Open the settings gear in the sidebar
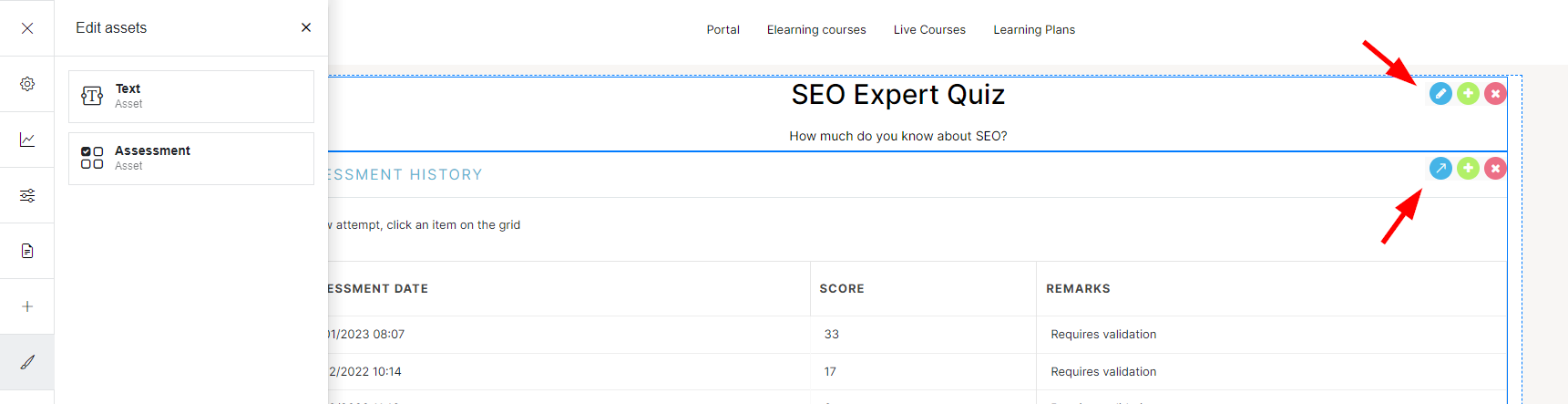1568x404 pixels. click(x=27, y=84)
